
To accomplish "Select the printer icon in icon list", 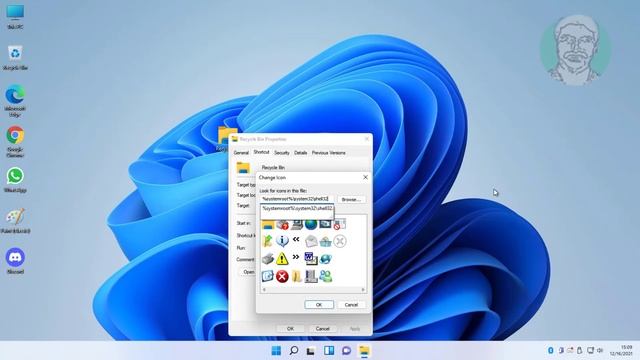I will 268,258.
